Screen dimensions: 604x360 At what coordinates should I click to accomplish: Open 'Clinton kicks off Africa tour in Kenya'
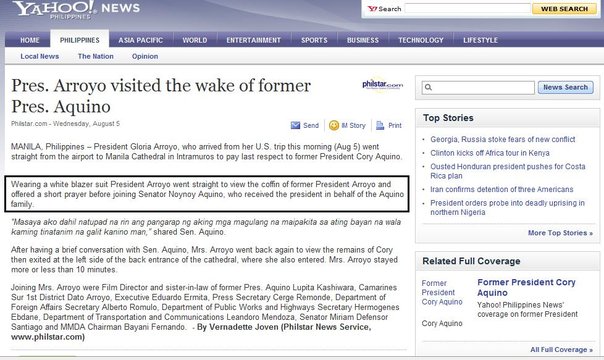click(490, 153)
